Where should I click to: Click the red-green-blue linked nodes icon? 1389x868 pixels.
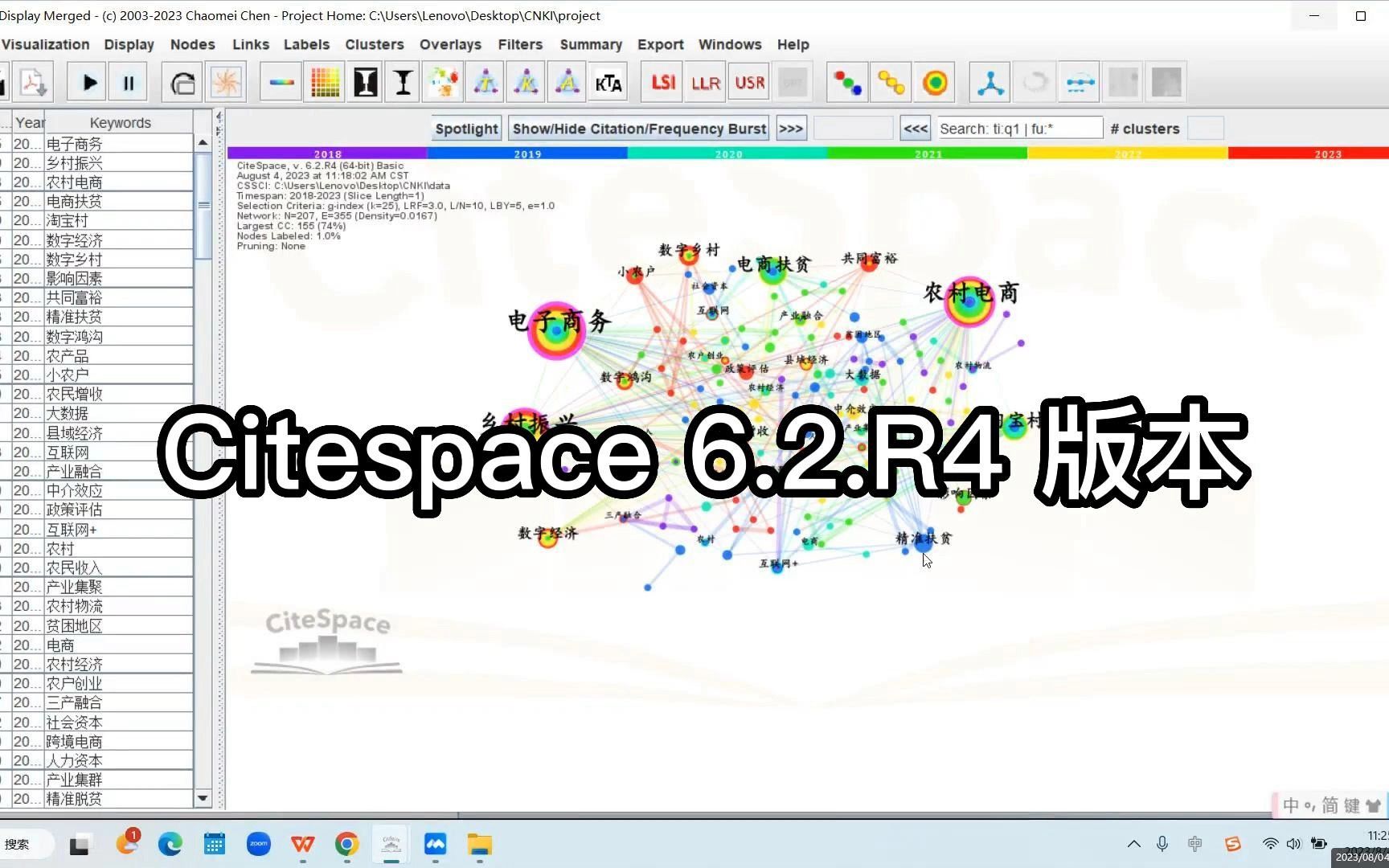[x=847, y=82]
